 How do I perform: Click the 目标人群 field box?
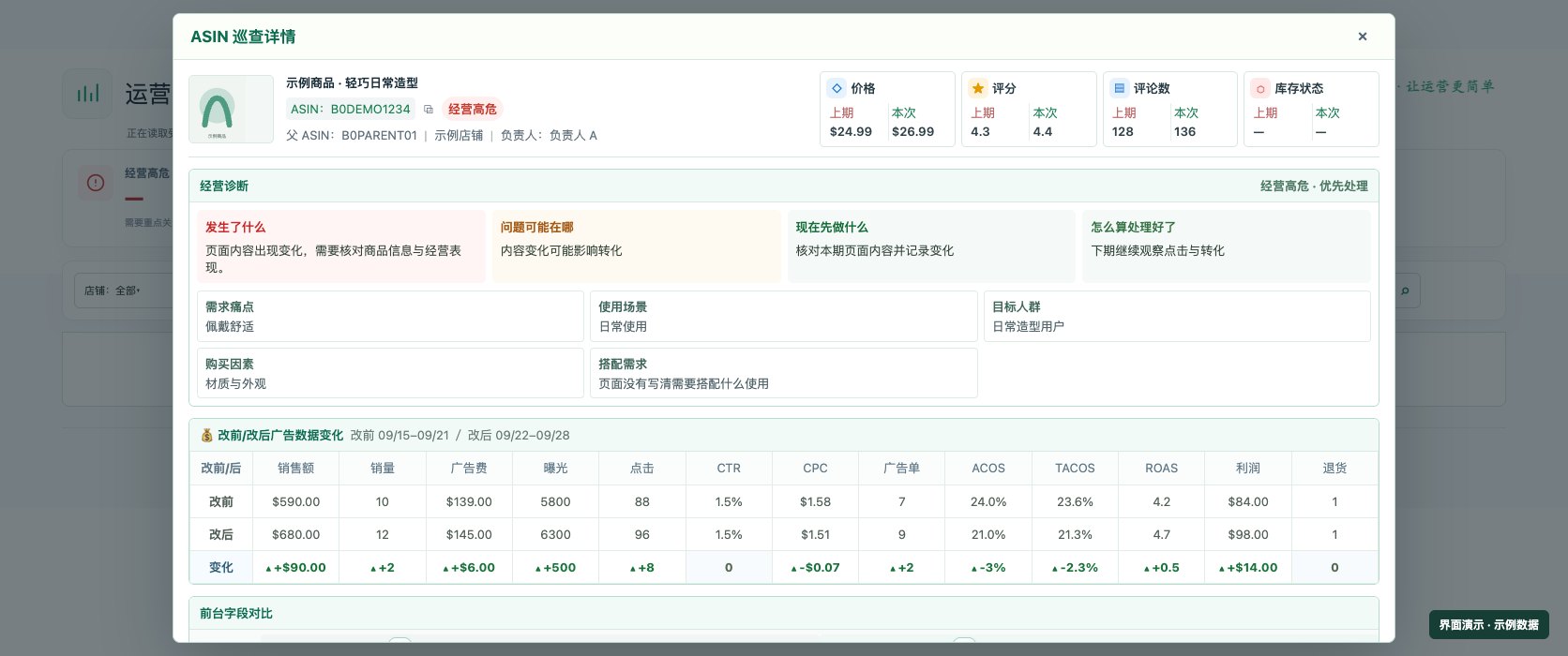pos(1177,317)
